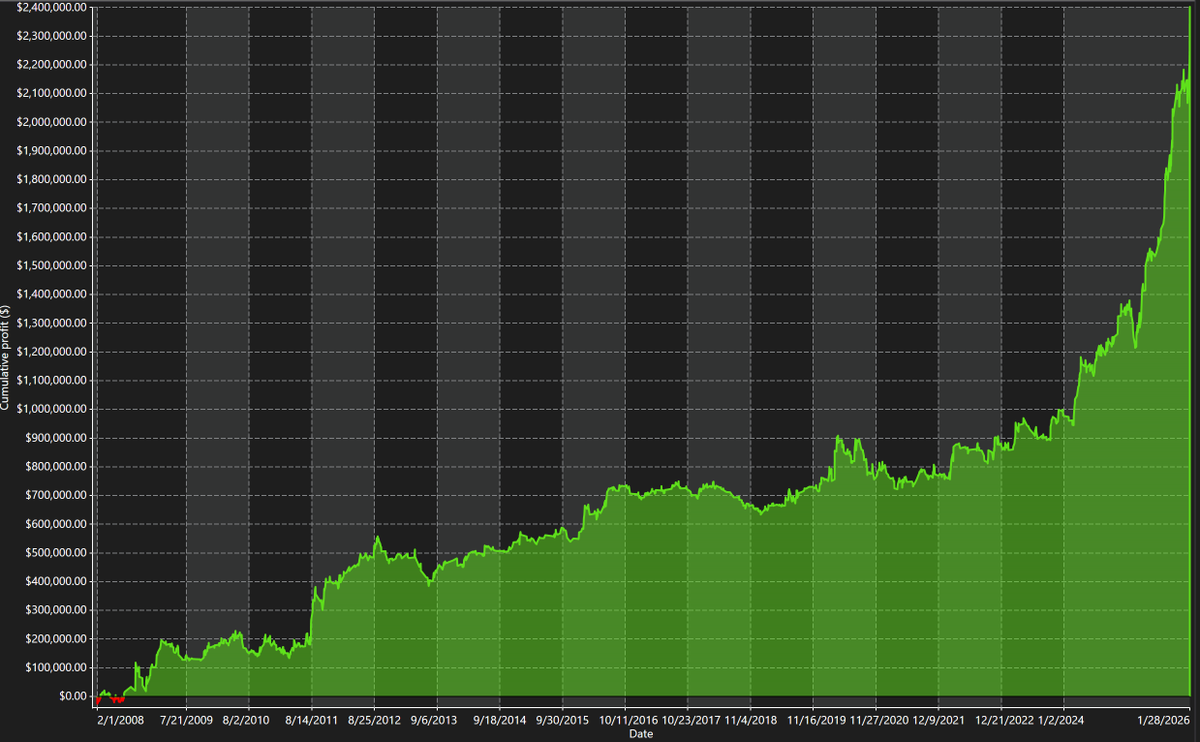Click the 10/23/2017 date label

tap(691, 720)
